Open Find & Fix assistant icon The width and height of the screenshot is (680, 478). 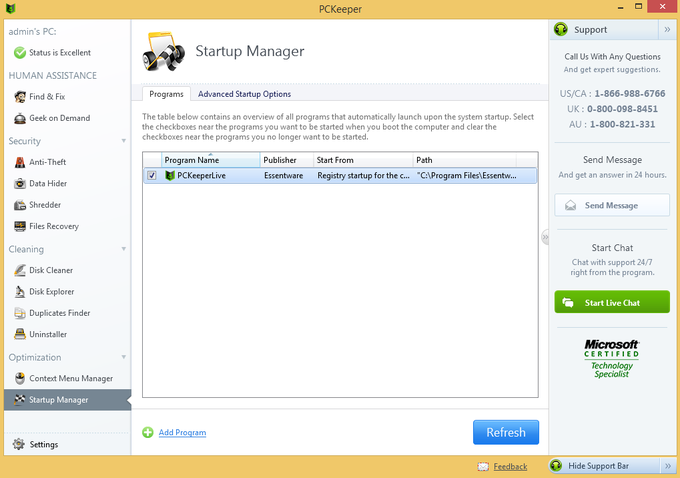[x=20, y=97]
